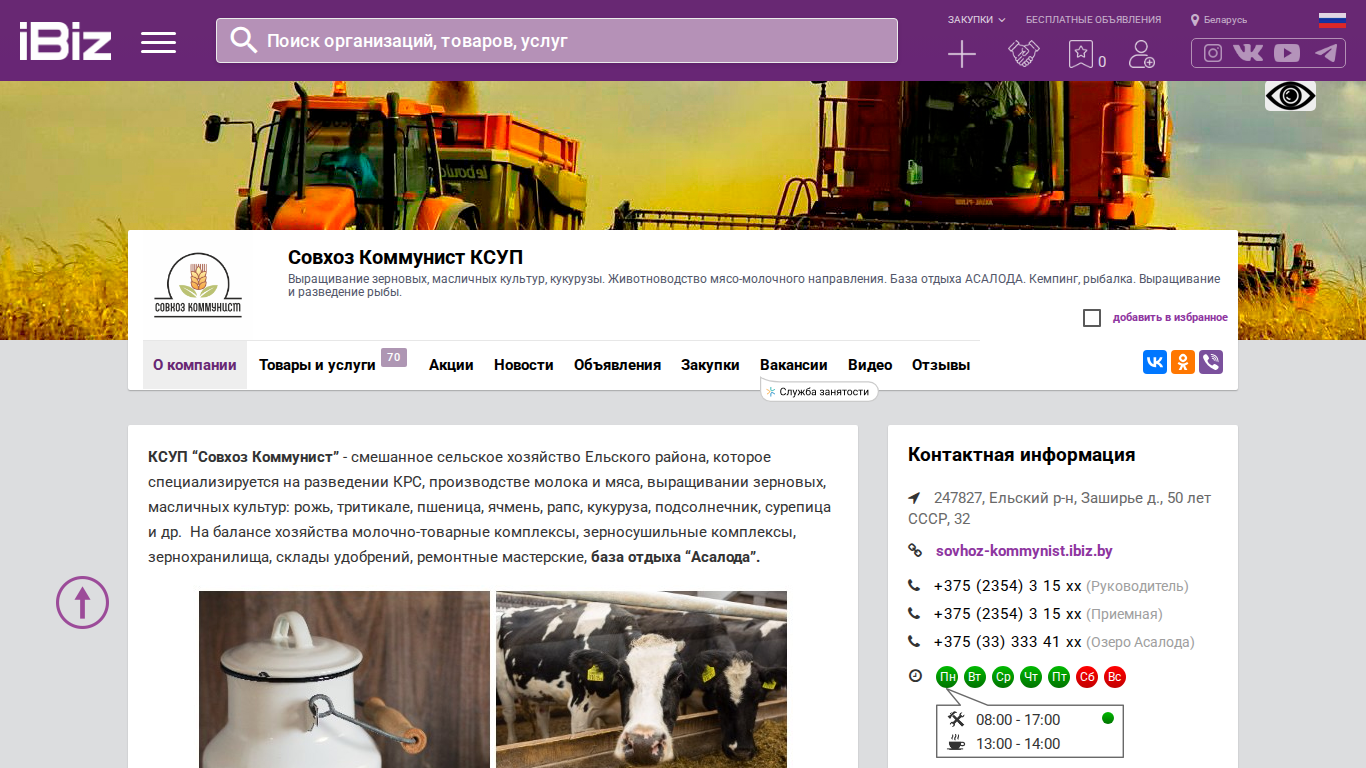Select Sunday Вс day circle
This screenshot has height=768, width=1366.
pyautogui.click(x=1115, y=677)
